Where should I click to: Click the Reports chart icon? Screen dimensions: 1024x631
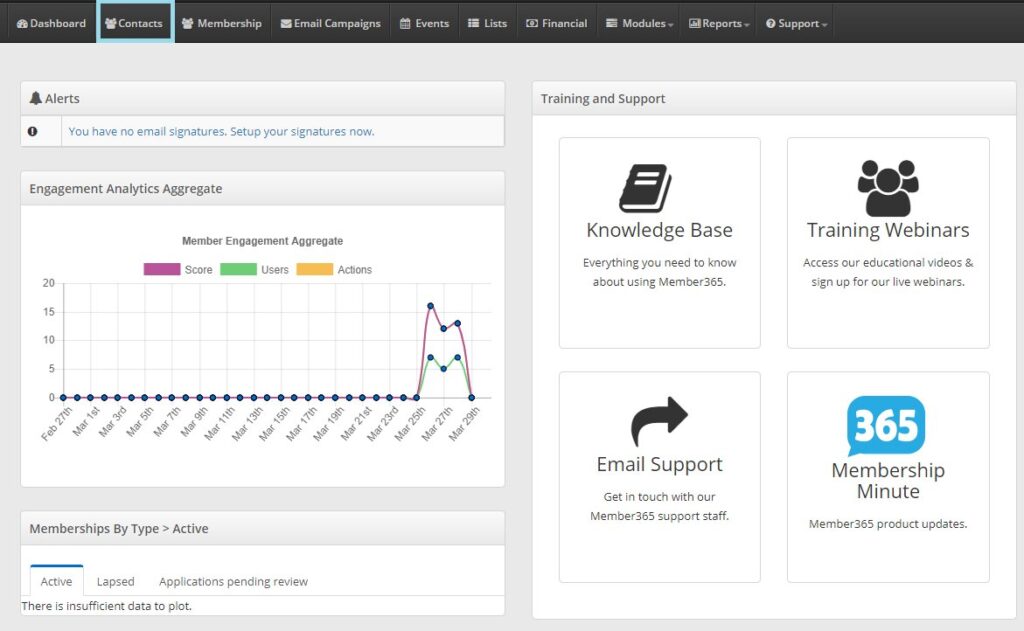(x=695, y=24)
